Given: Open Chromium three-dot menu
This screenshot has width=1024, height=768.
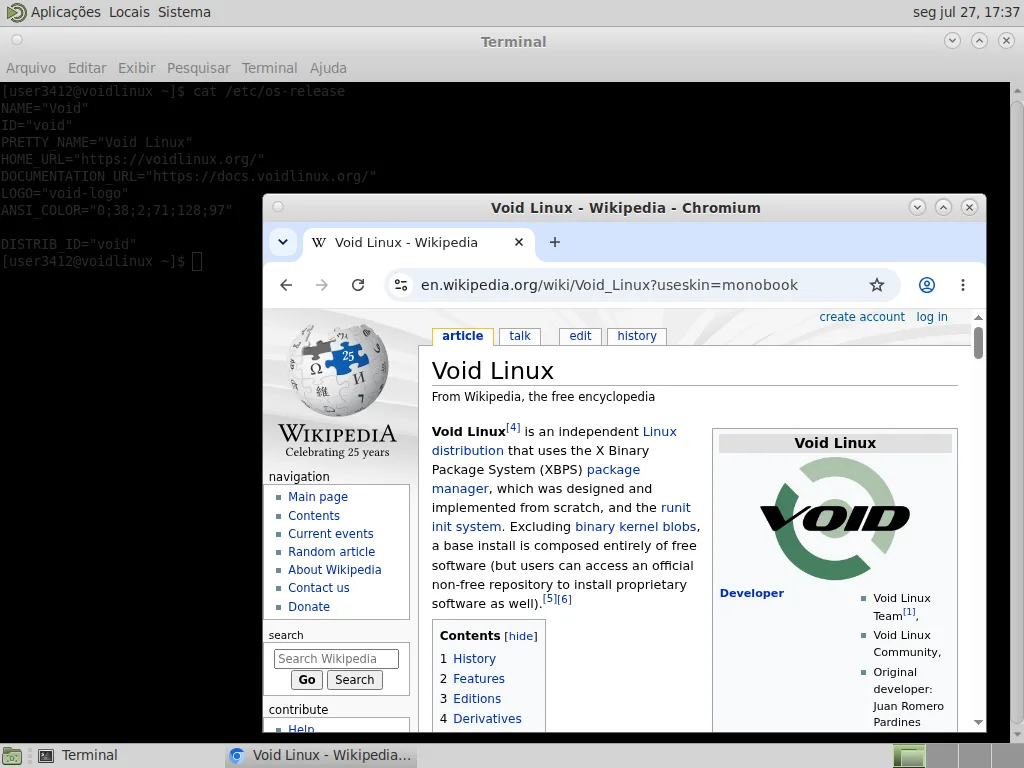Looking at the screenshot, I should [963, 285].
